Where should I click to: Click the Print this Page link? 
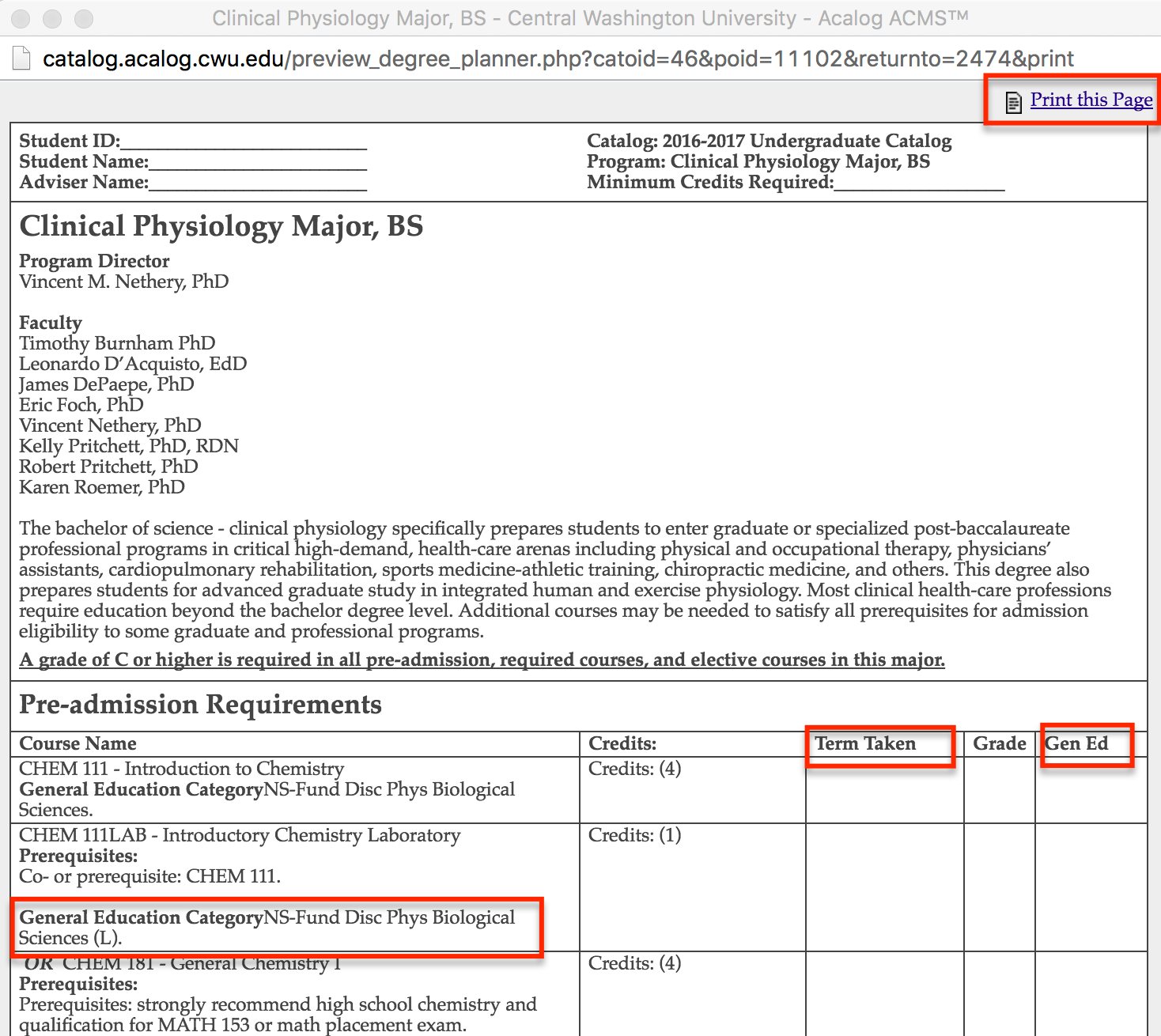pos(1091,100)
